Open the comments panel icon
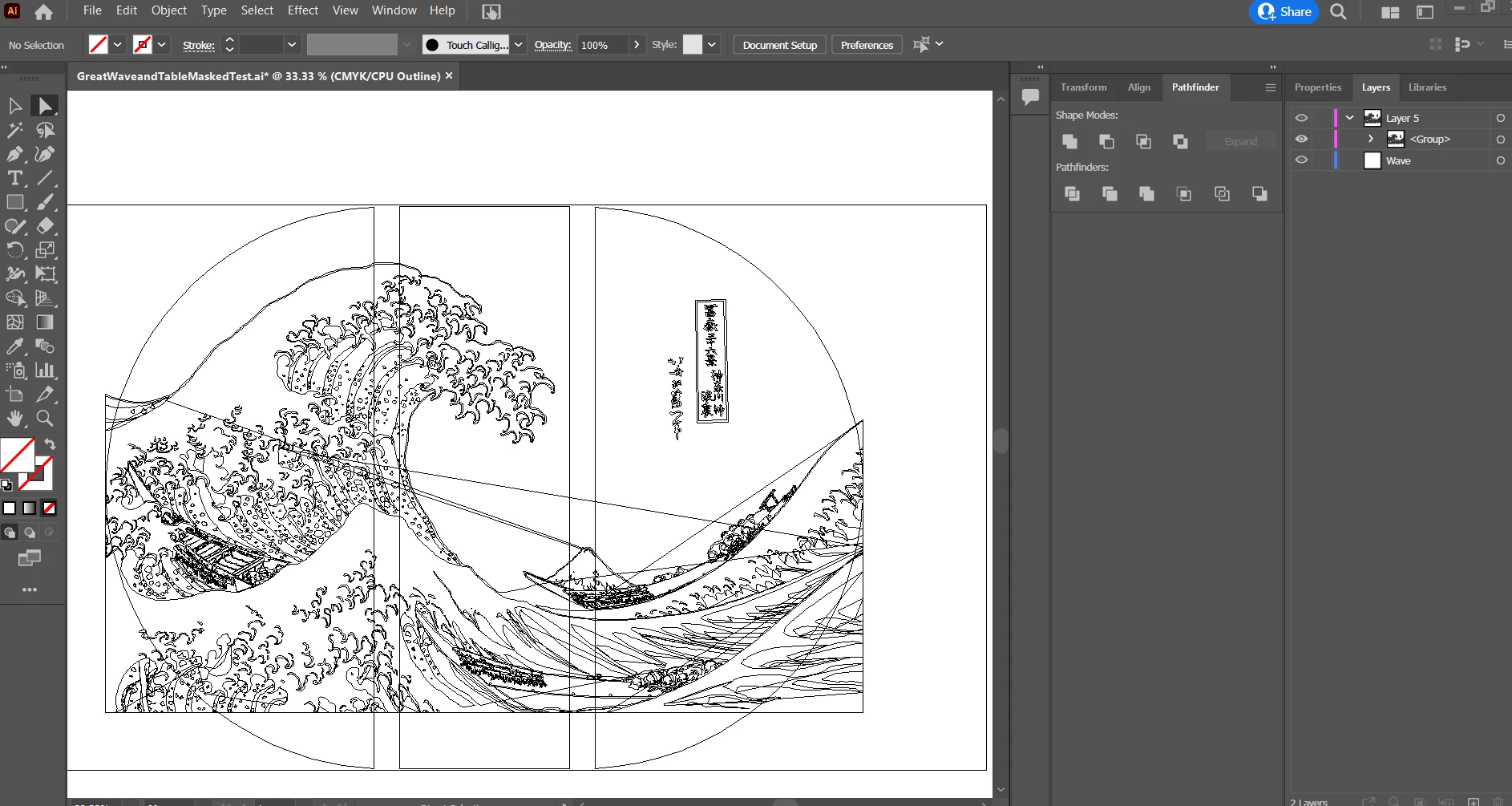Image resolution: width=1512 pixels, height=806 pixels. tap(1030, 97)
